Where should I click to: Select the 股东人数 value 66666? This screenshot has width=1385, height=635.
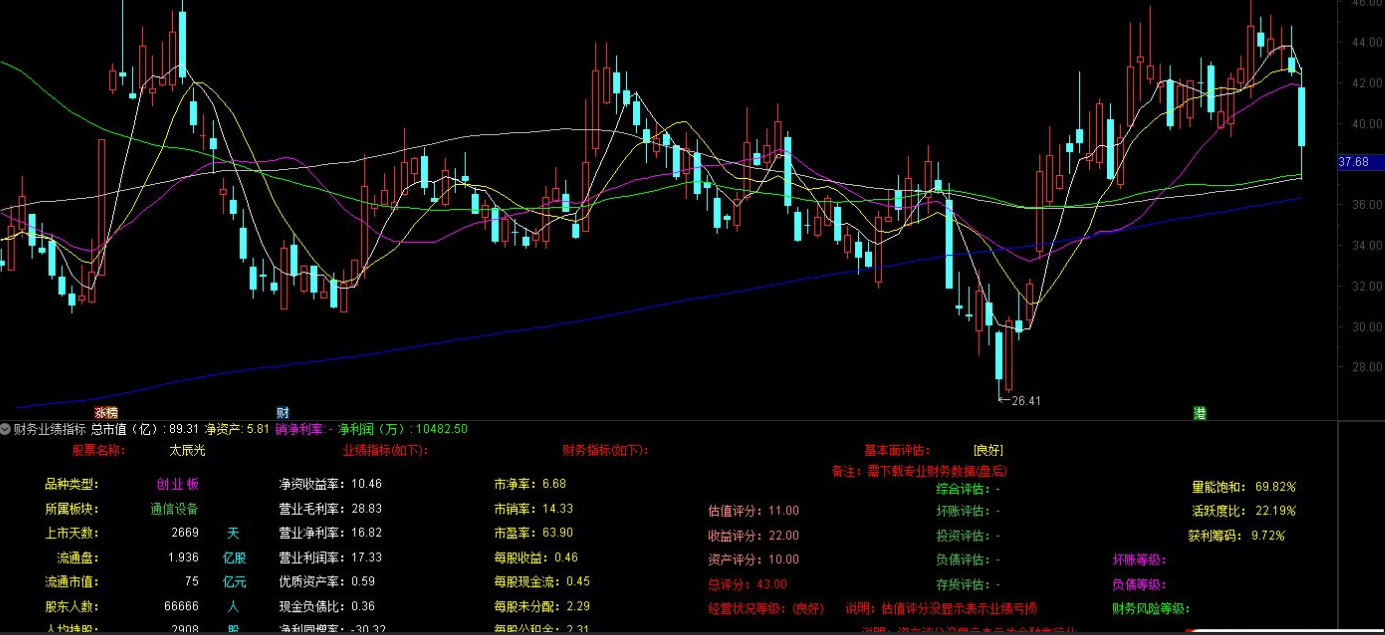pyautogui.click(x=181, y=606)
